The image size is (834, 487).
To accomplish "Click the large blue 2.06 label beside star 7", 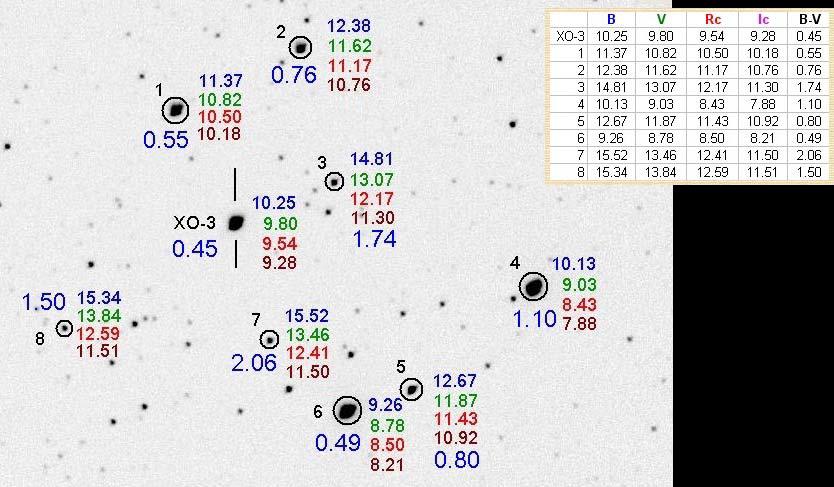I will (x=253, y=364).
